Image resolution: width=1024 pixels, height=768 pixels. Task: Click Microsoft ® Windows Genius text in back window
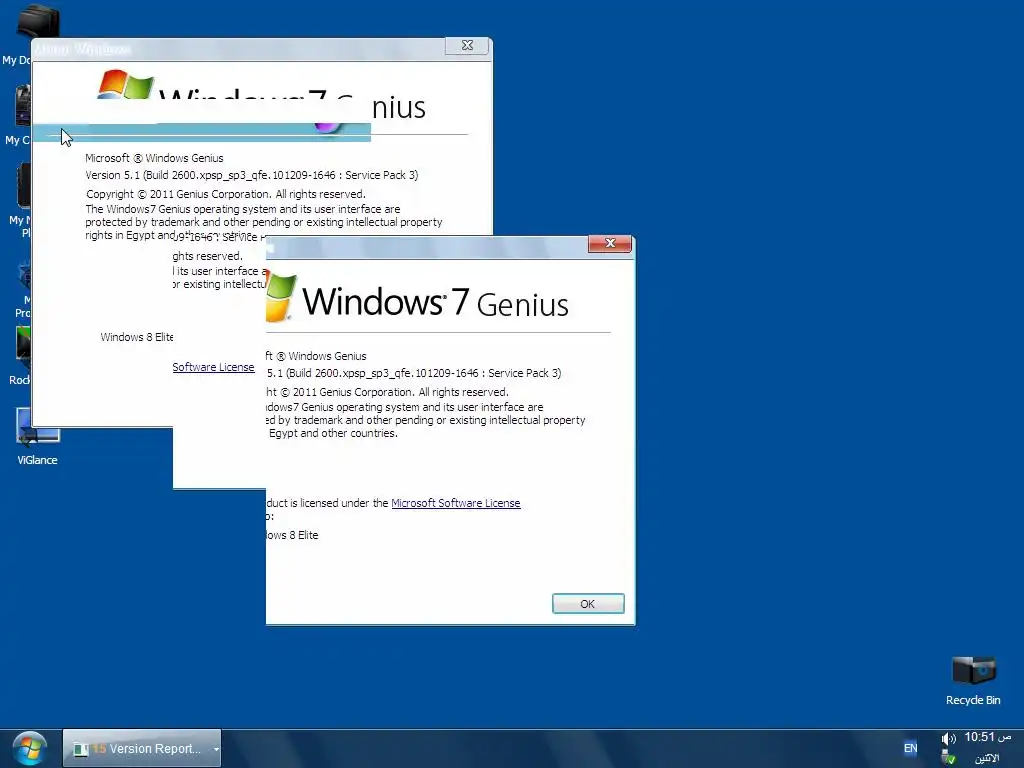coord(154,158)
